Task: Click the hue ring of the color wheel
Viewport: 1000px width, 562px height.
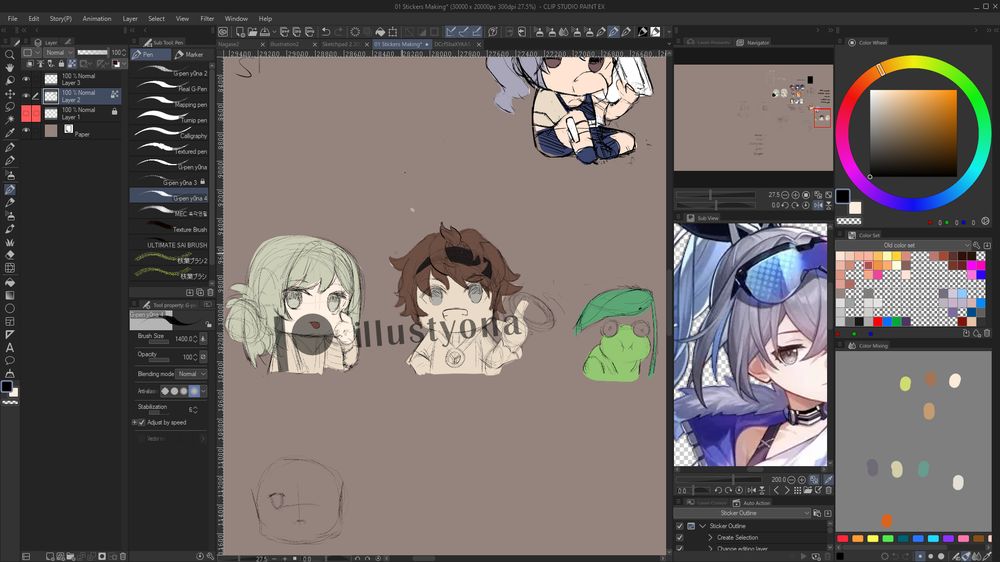Action: pos(913,63)
